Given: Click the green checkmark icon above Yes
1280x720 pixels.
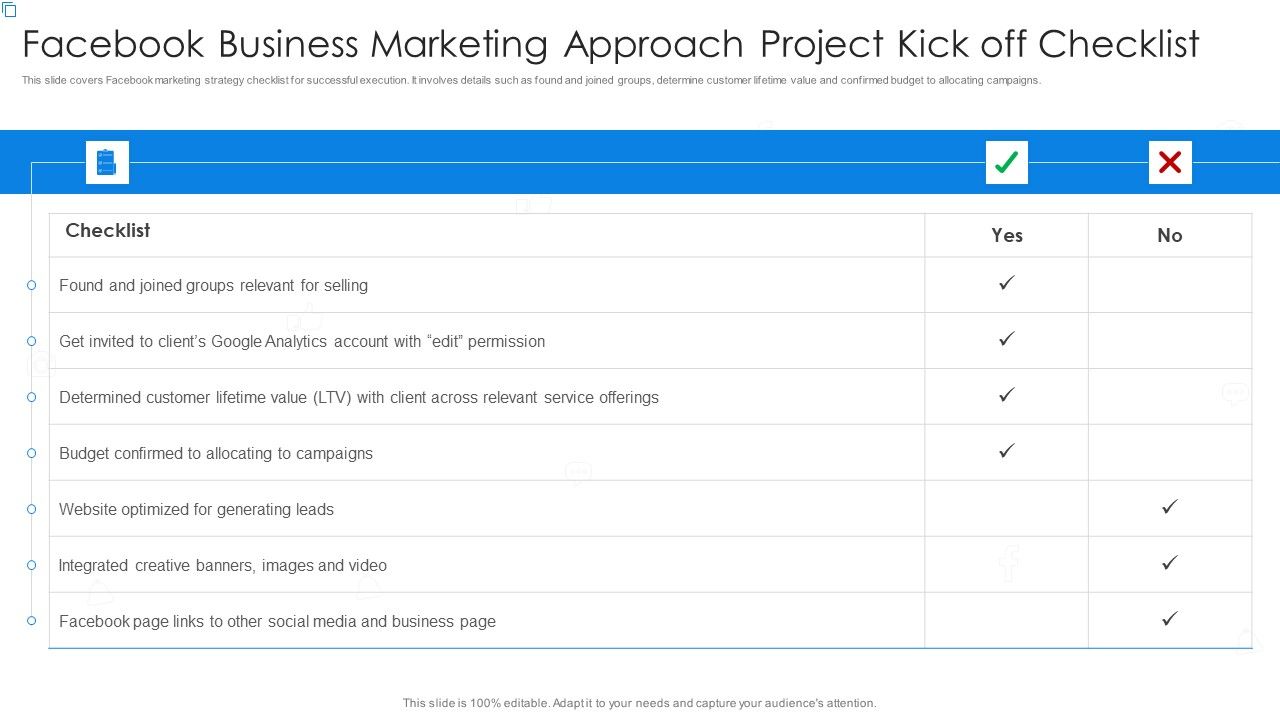Looking at the screenshot, I should [1007, 163].
